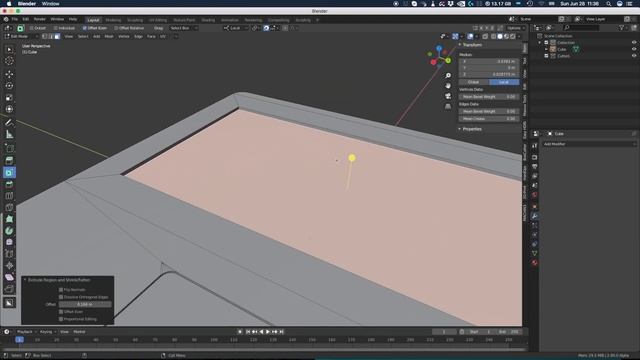Select the Spin tool

(9, 231)
